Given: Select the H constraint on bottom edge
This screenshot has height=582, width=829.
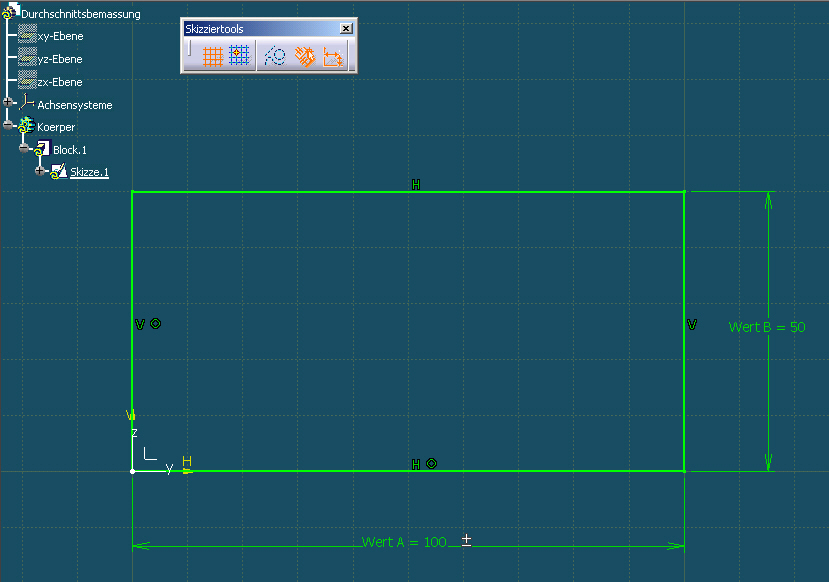Looking at the screenshot, I should (416, 464).
